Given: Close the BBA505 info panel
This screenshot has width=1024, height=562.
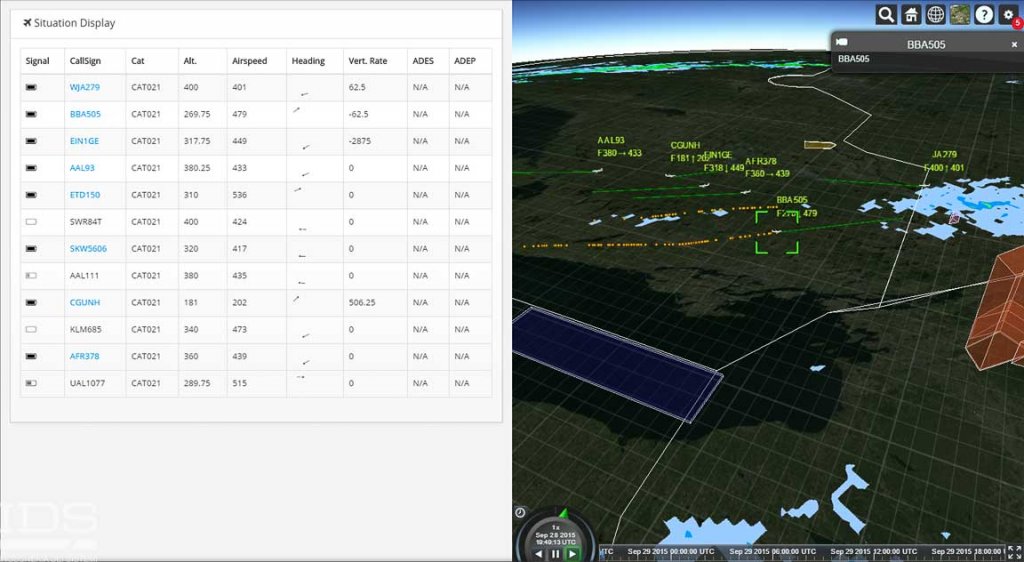Looking at the screenshot, I should click(1014, 44).
